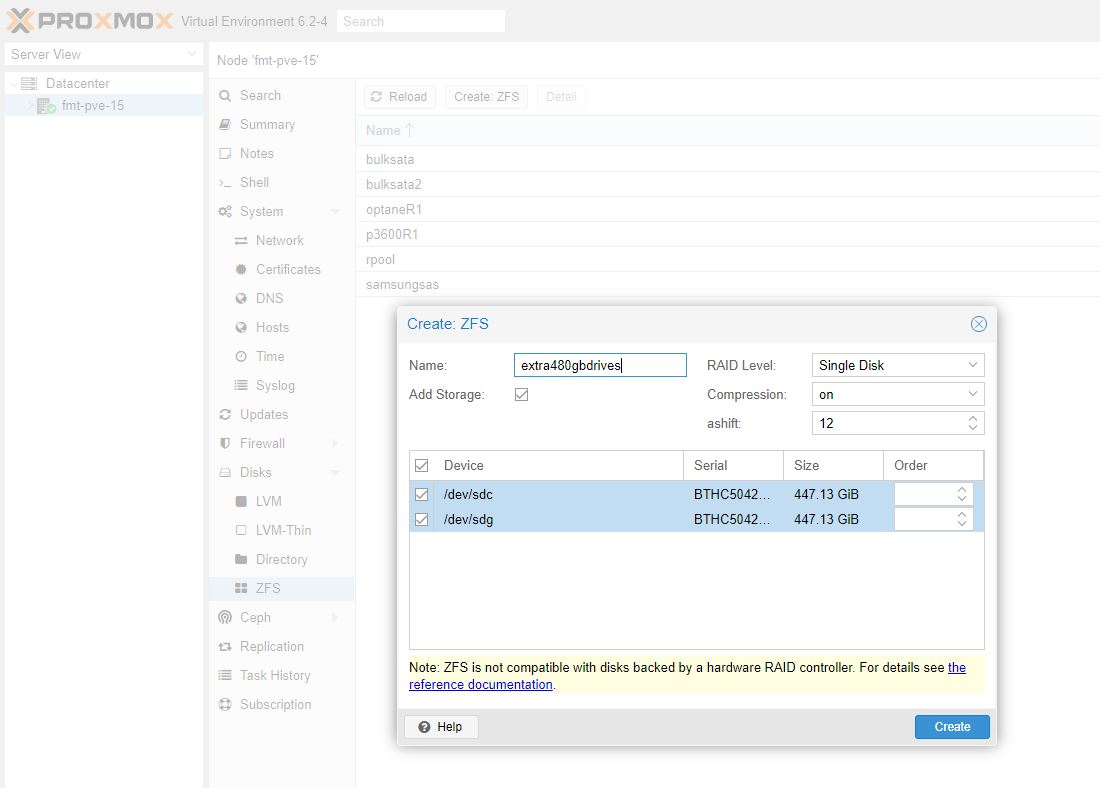The width and height of the screenshot is (1100, 788).
Task: Click the Syslog icon in the sidebar
Action: tap(240, 385)
